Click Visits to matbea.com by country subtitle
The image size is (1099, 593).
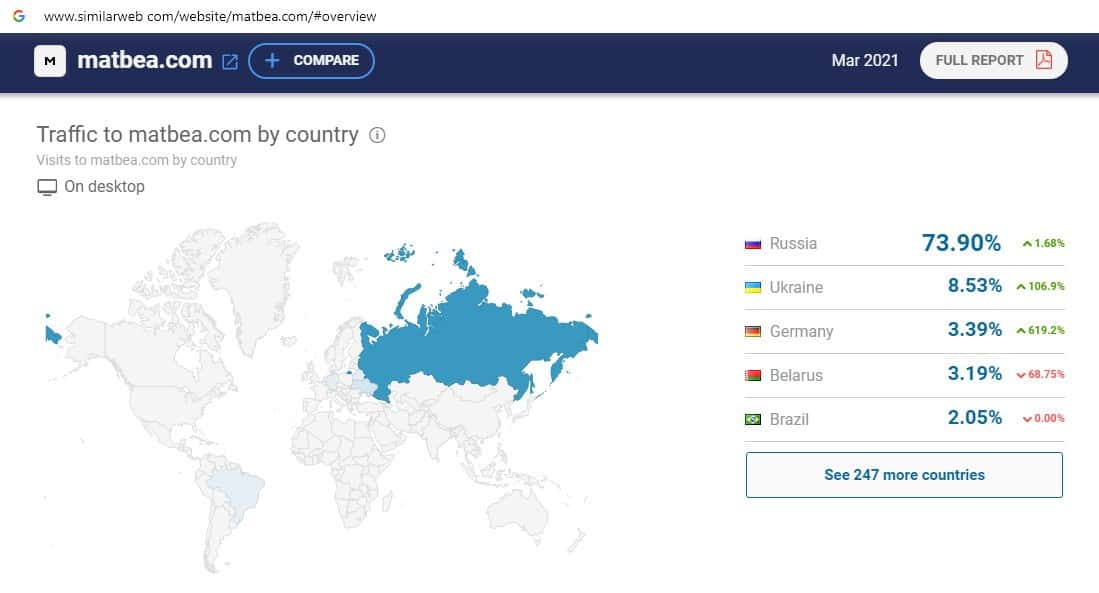[137, 160]
